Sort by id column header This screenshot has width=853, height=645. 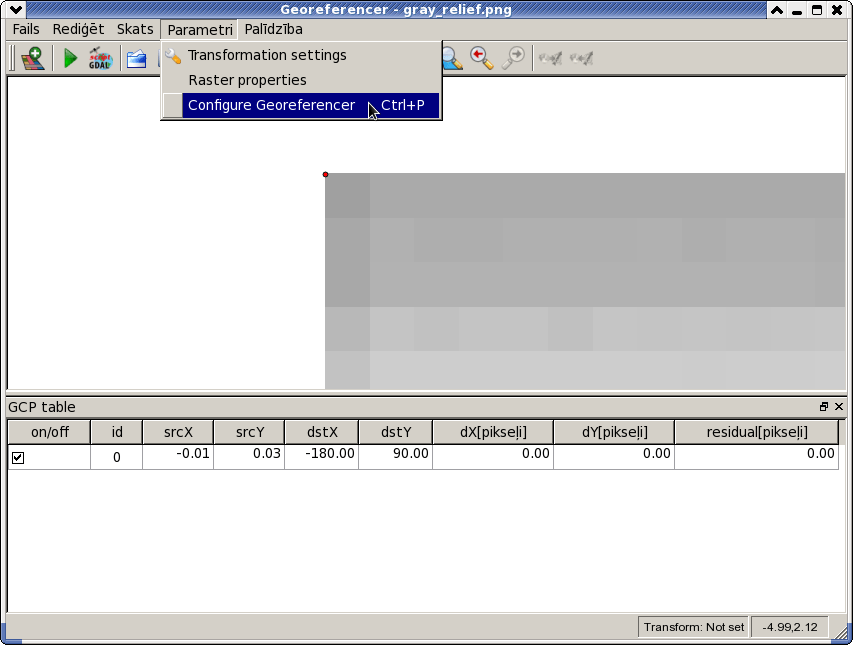[117, 432]
